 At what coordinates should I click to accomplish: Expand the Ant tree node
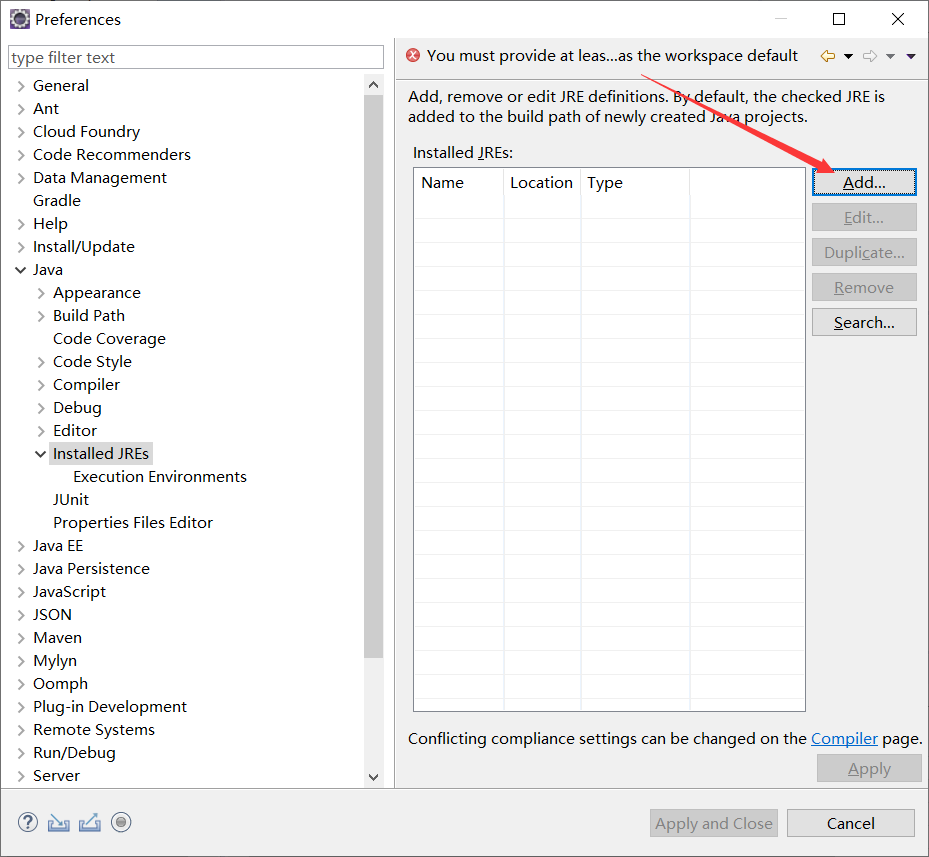click(21, 110)
